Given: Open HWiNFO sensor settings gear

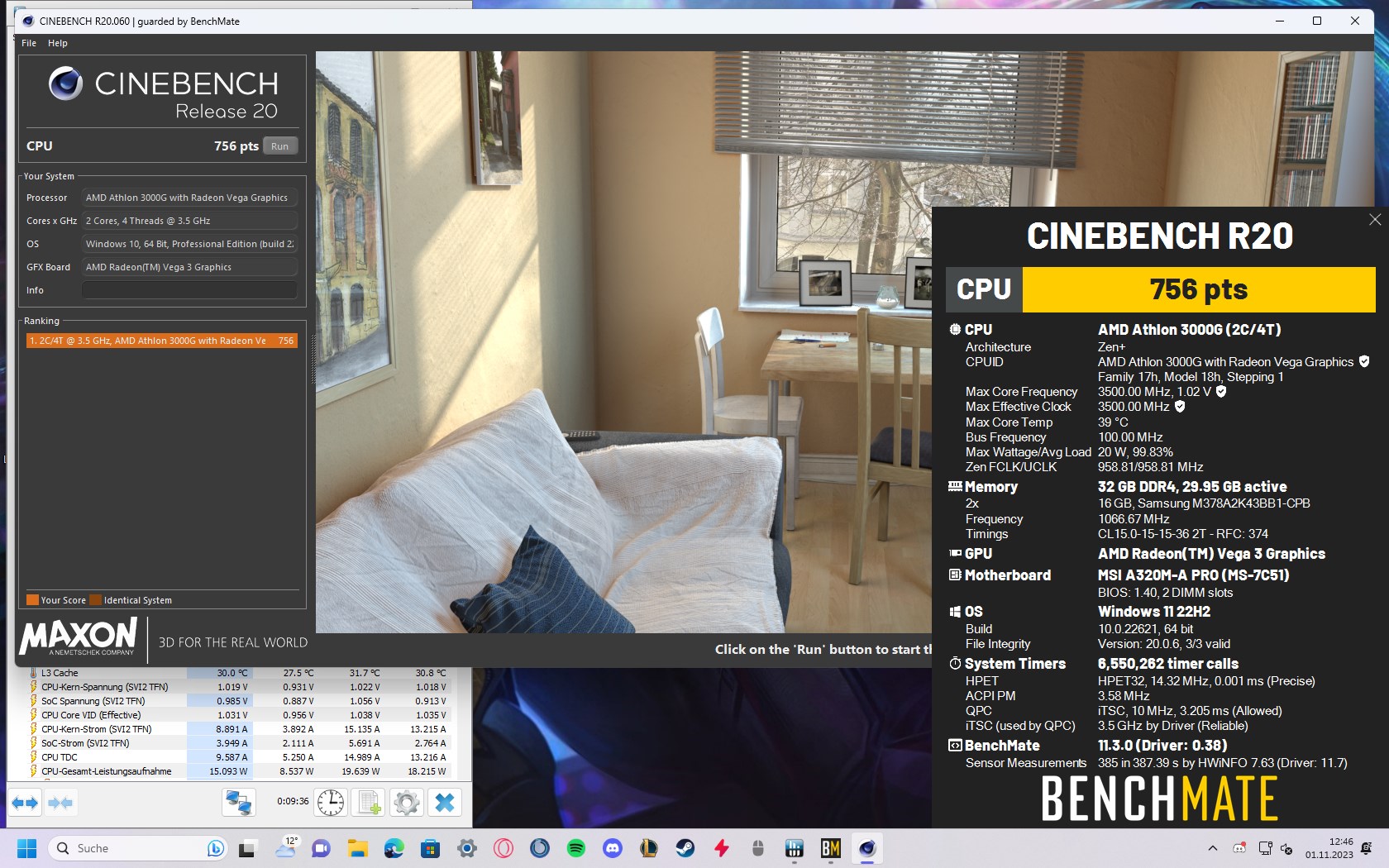Looking at the screenshot, I should point(406,802).
